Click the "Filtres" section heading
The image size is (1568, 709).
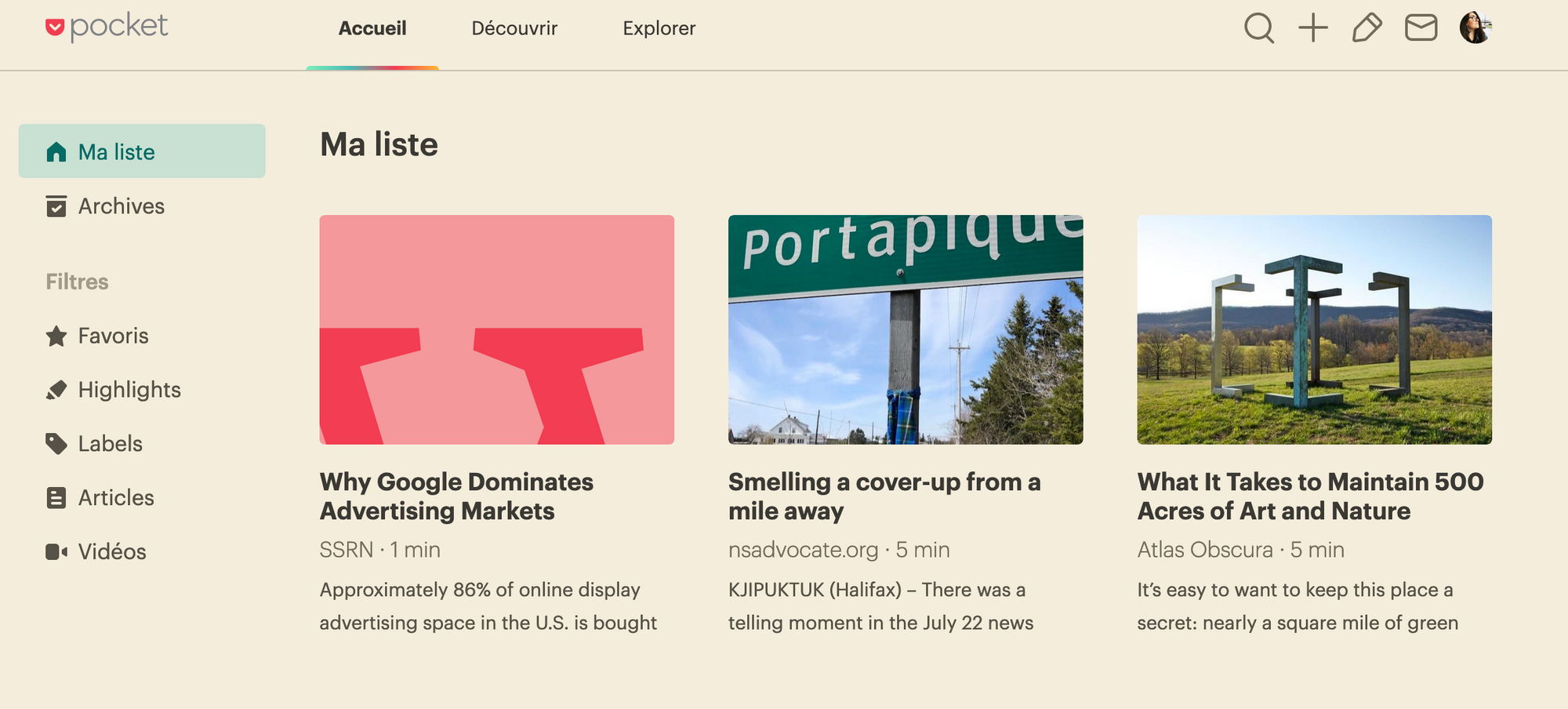coord(77,282)
